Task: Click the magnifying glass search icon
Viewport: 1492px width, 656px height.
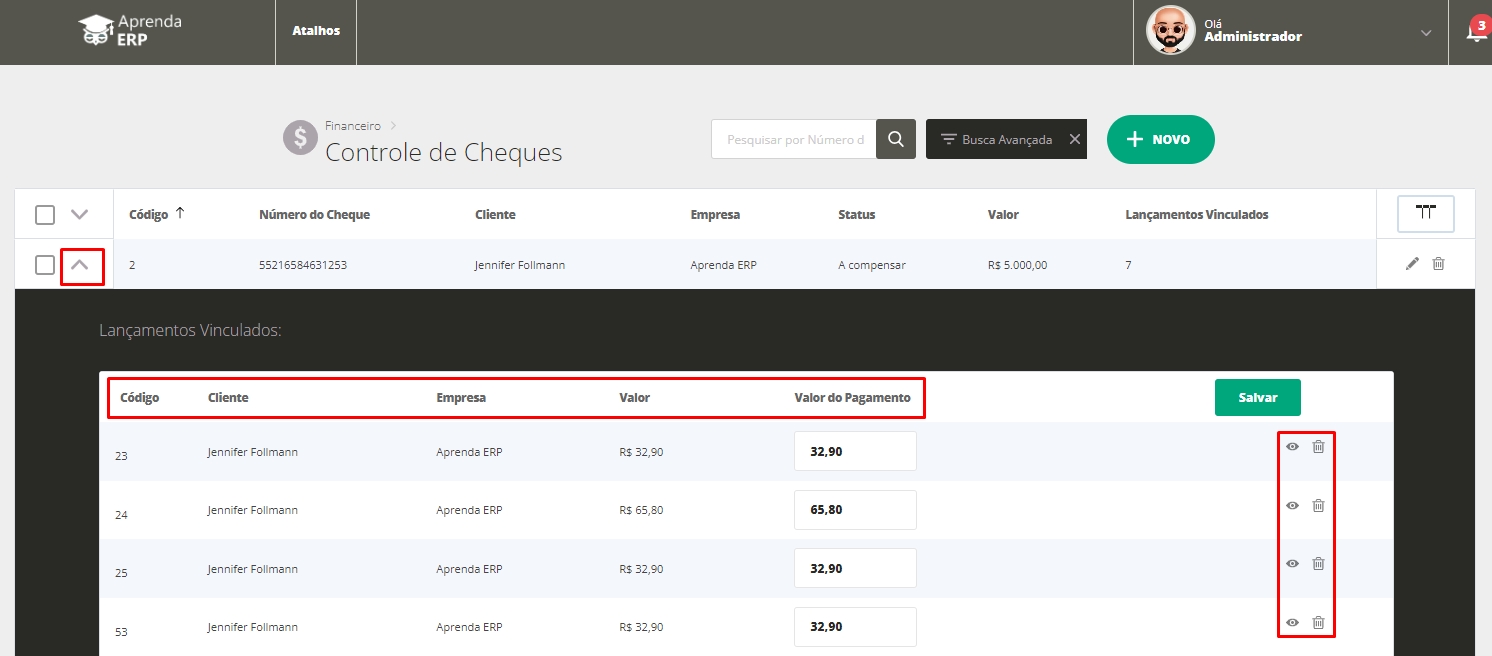Action: pos(896,140)
